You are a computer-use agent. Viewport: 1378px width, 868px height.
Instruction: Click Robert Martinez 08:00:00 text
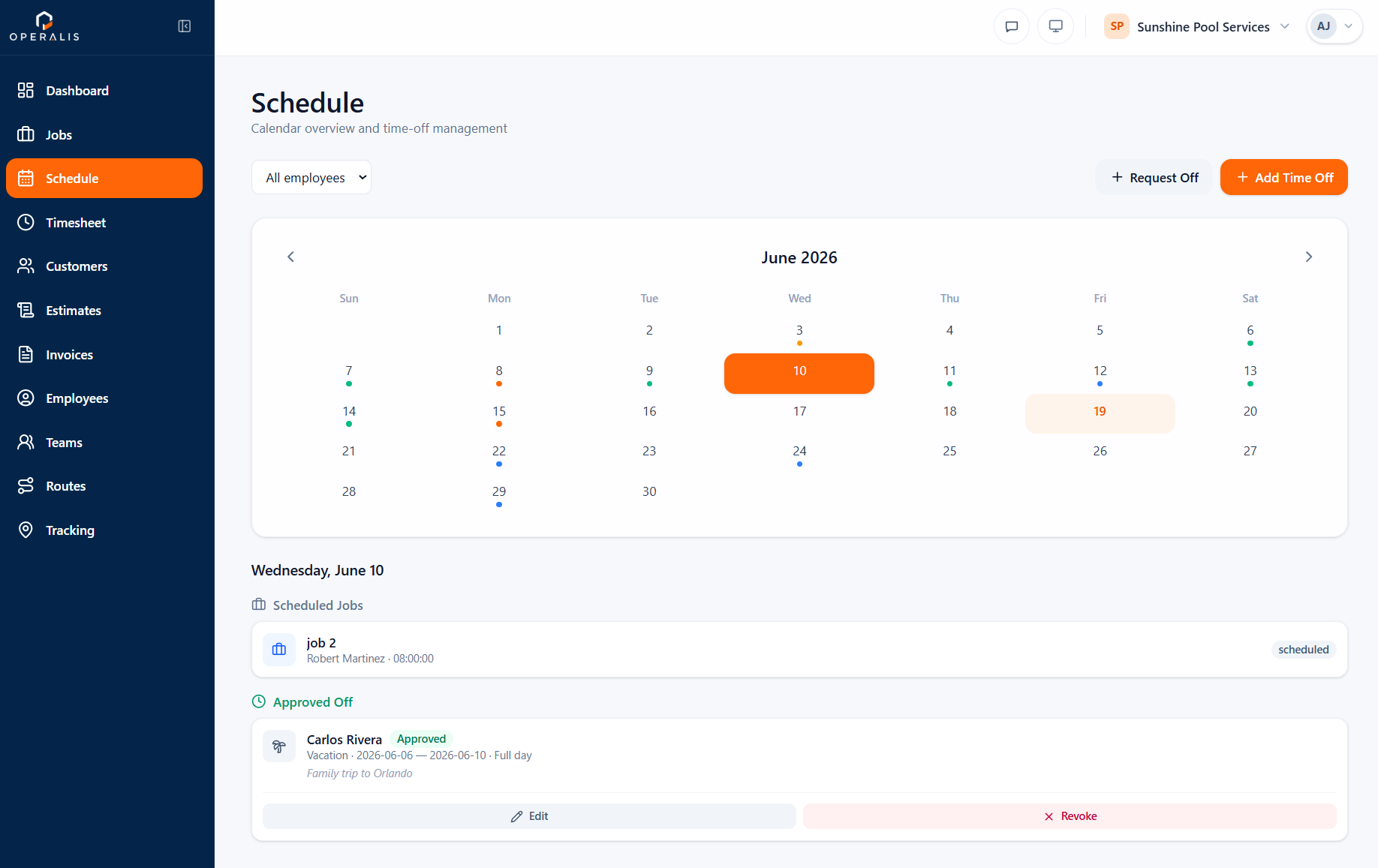point(370,659)
